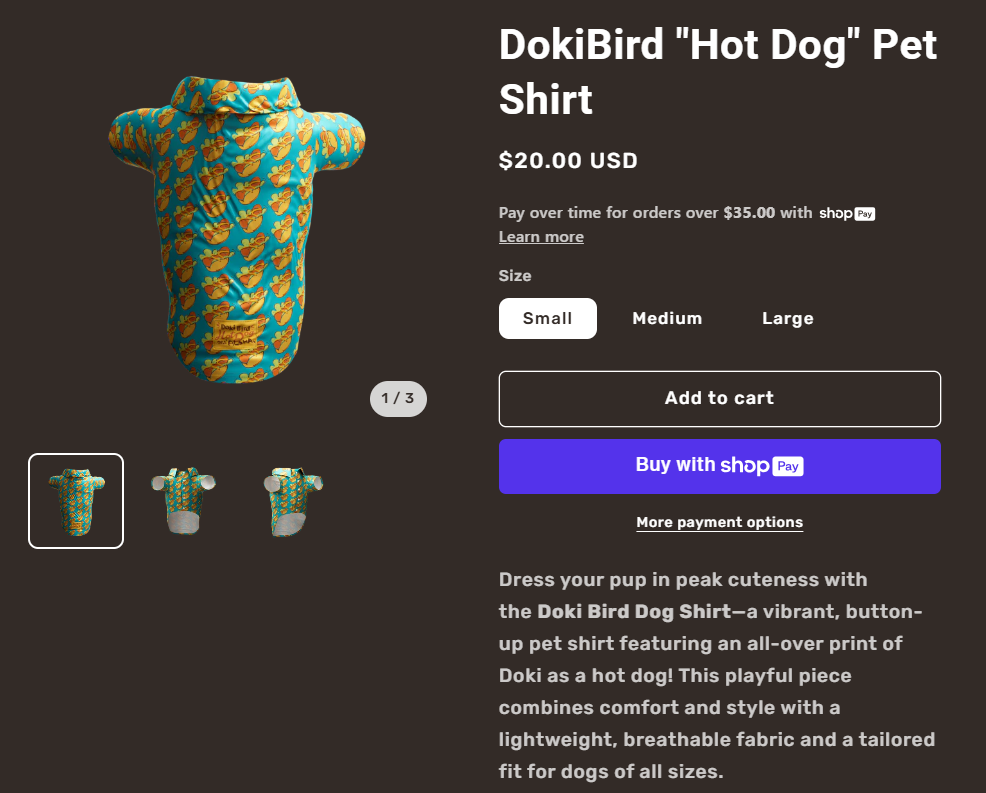Choose the Medium size option
This screenshot has width=986, height=793.
click(x=667, y=319)
